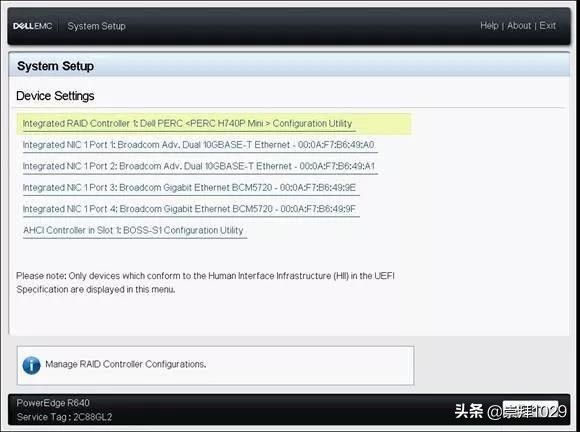580x432 pixels.
Task: Click the 'Manage RAID Controller Configurations.' text
Action: (x=126, y=364)
